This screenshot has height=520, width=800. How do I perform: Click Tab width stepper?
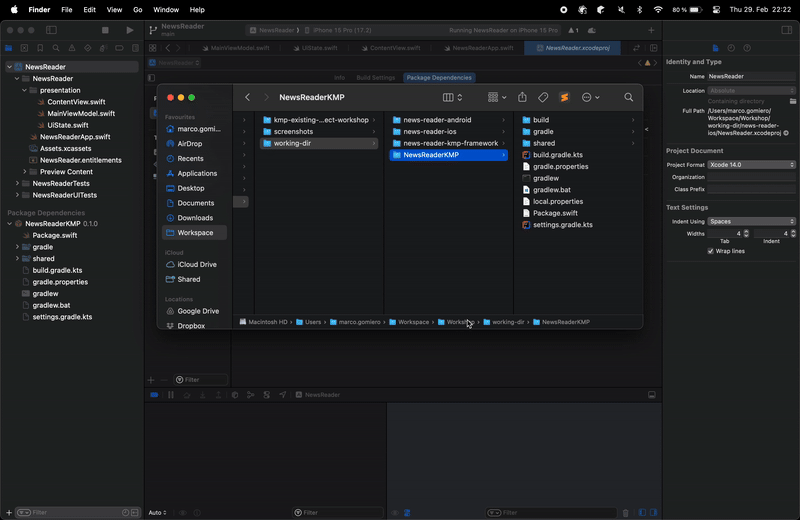click(746, 234)
